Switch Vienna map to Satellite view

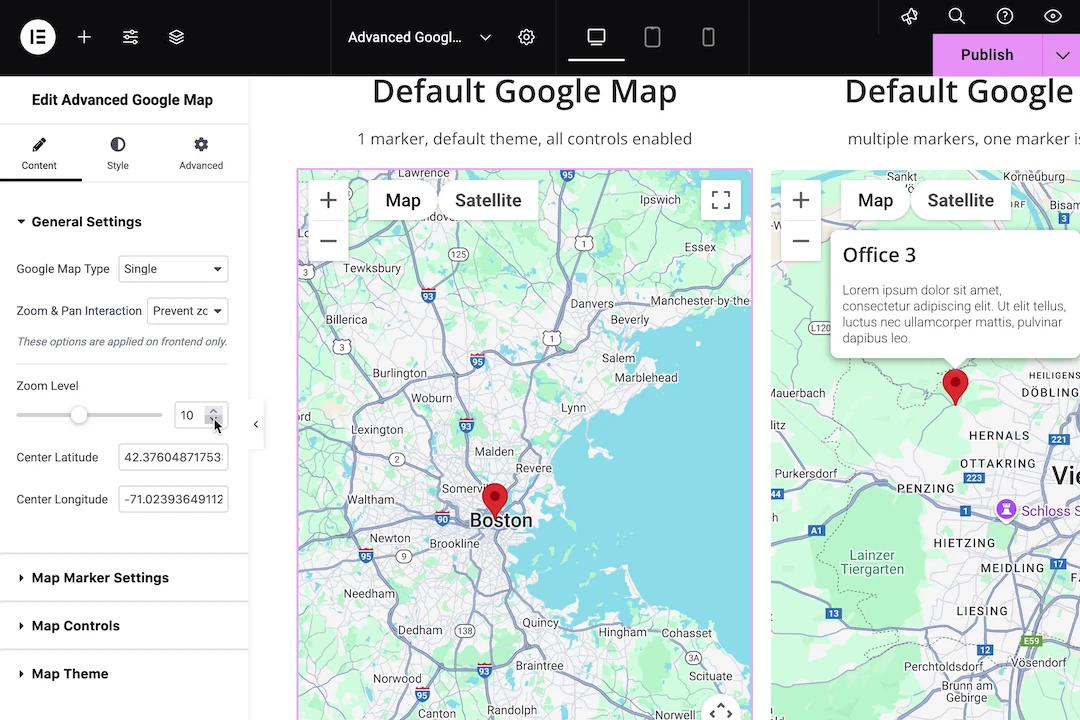[x=960, y=200]
